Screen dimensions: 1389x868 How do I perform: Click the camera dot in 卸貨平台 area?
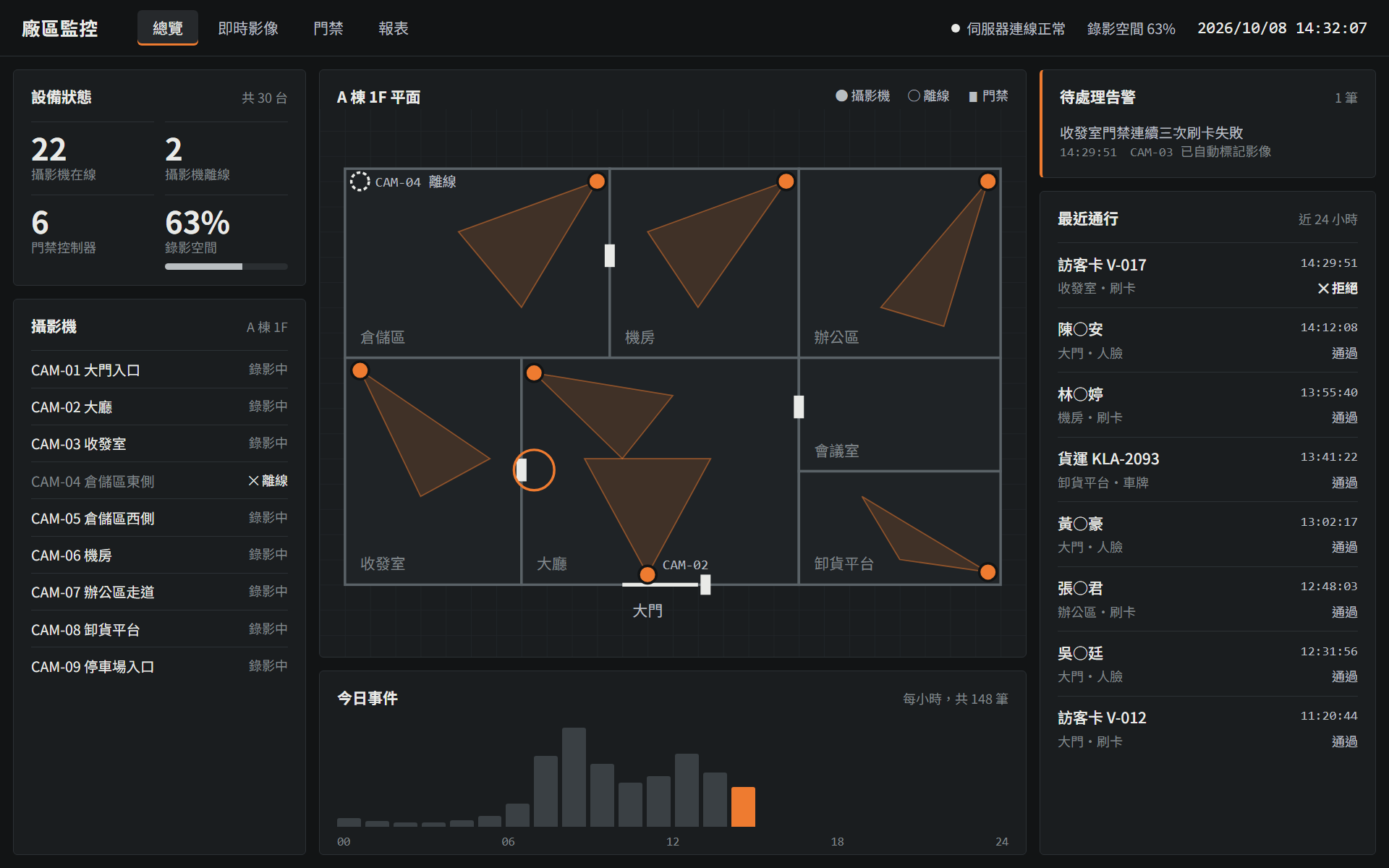tap(987, 572)
